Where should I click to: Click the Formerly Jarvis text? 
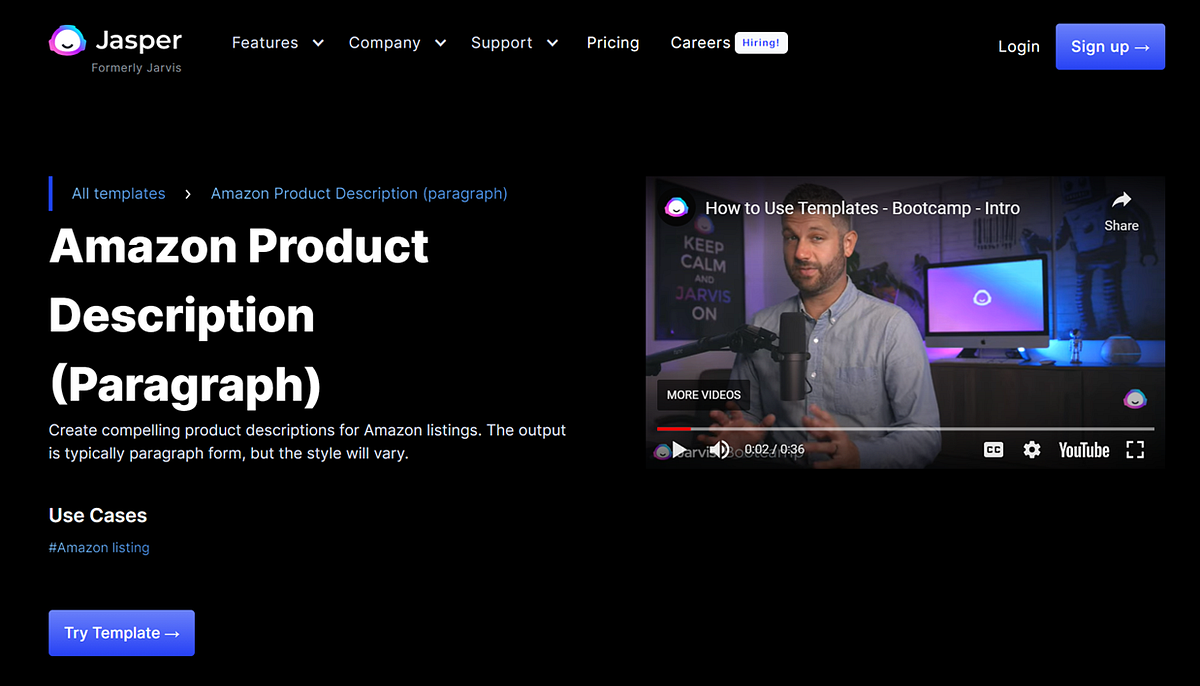(137, 68)
